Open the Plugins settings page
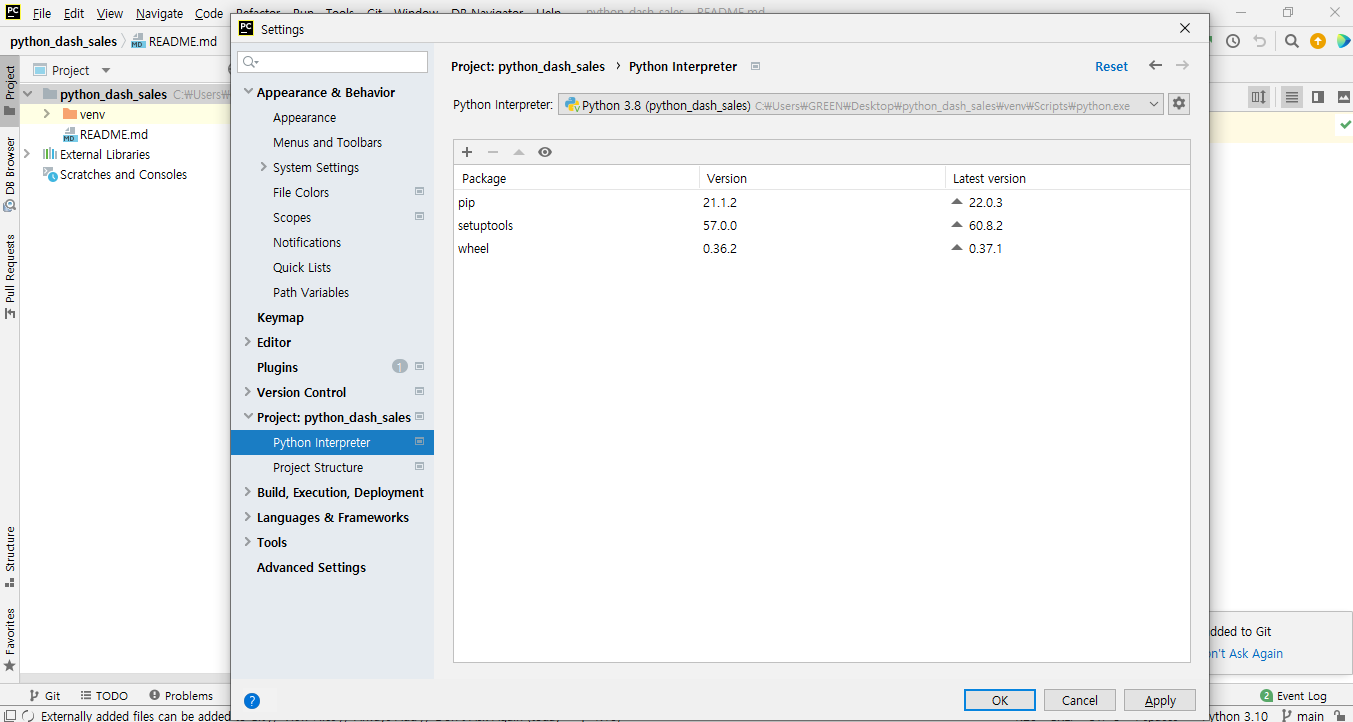The image size is (1353, 722). click(277, 367)
